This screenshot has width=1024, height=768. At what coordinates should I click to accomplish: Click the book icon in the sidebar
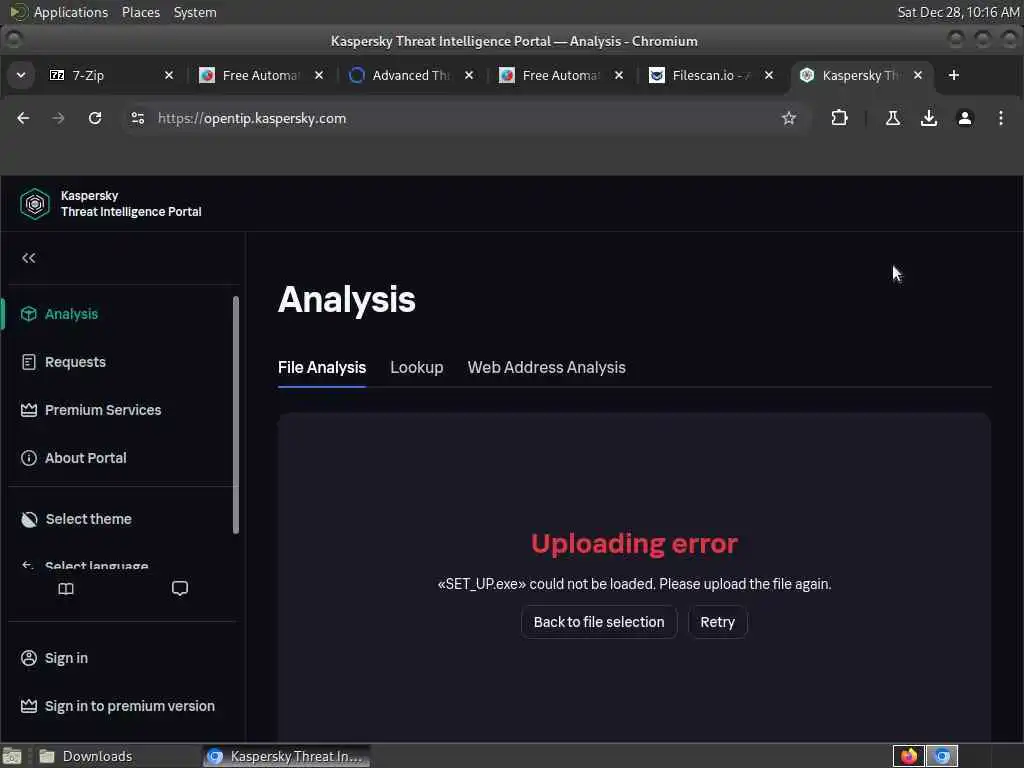[66, 588]
